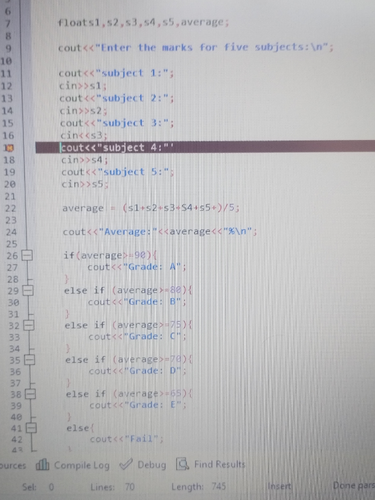
Task: Switch to the Debug tab
Action: click(x=143, y=464)
